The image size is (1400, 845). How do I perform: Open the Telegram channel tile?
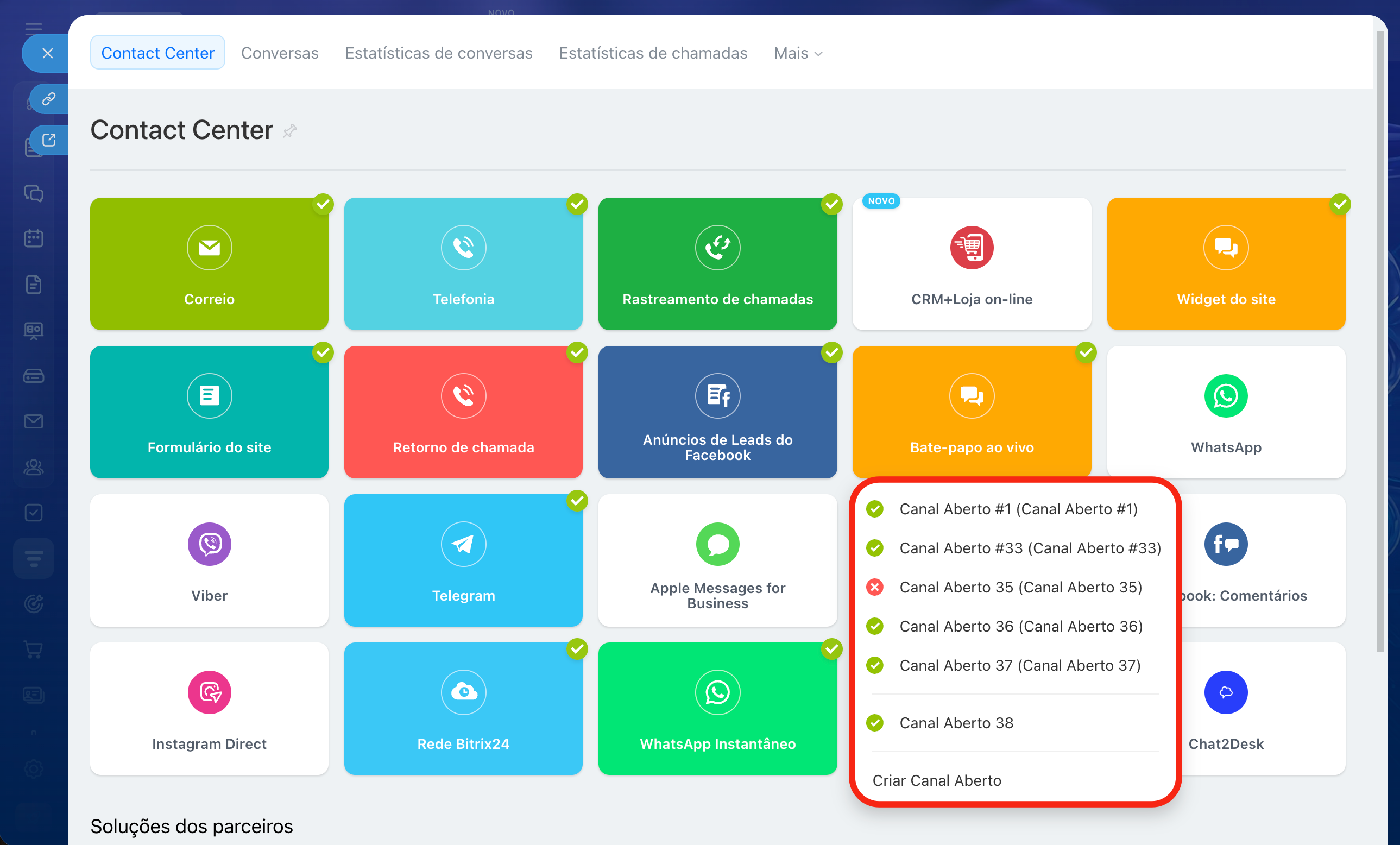(x=463, y=560)
